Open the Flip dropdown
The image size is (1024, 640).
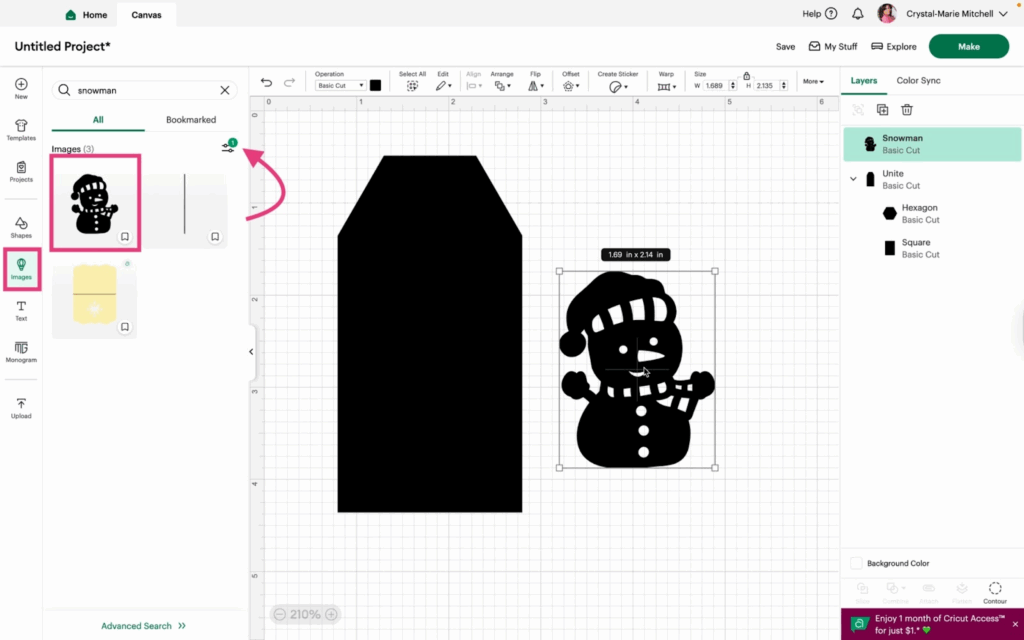[x=536, y=86]
